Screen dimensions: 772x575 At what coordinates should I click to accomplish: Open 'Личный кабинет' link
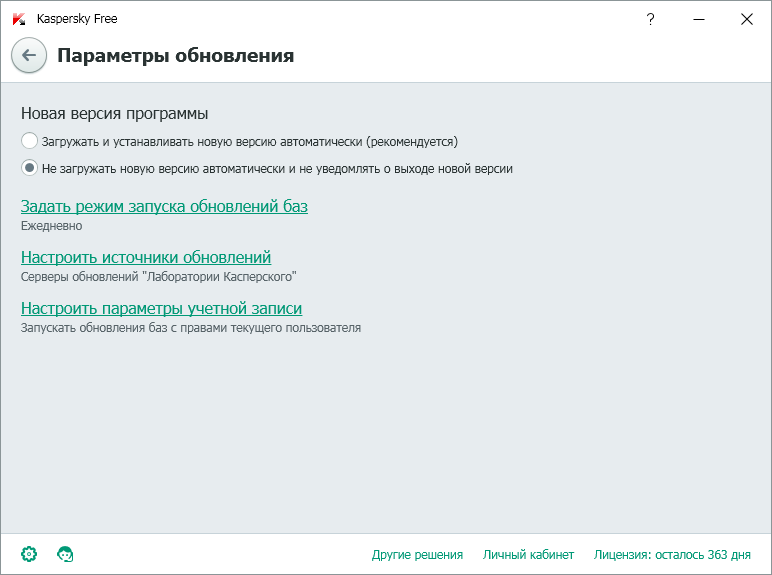tap(528, 554)
